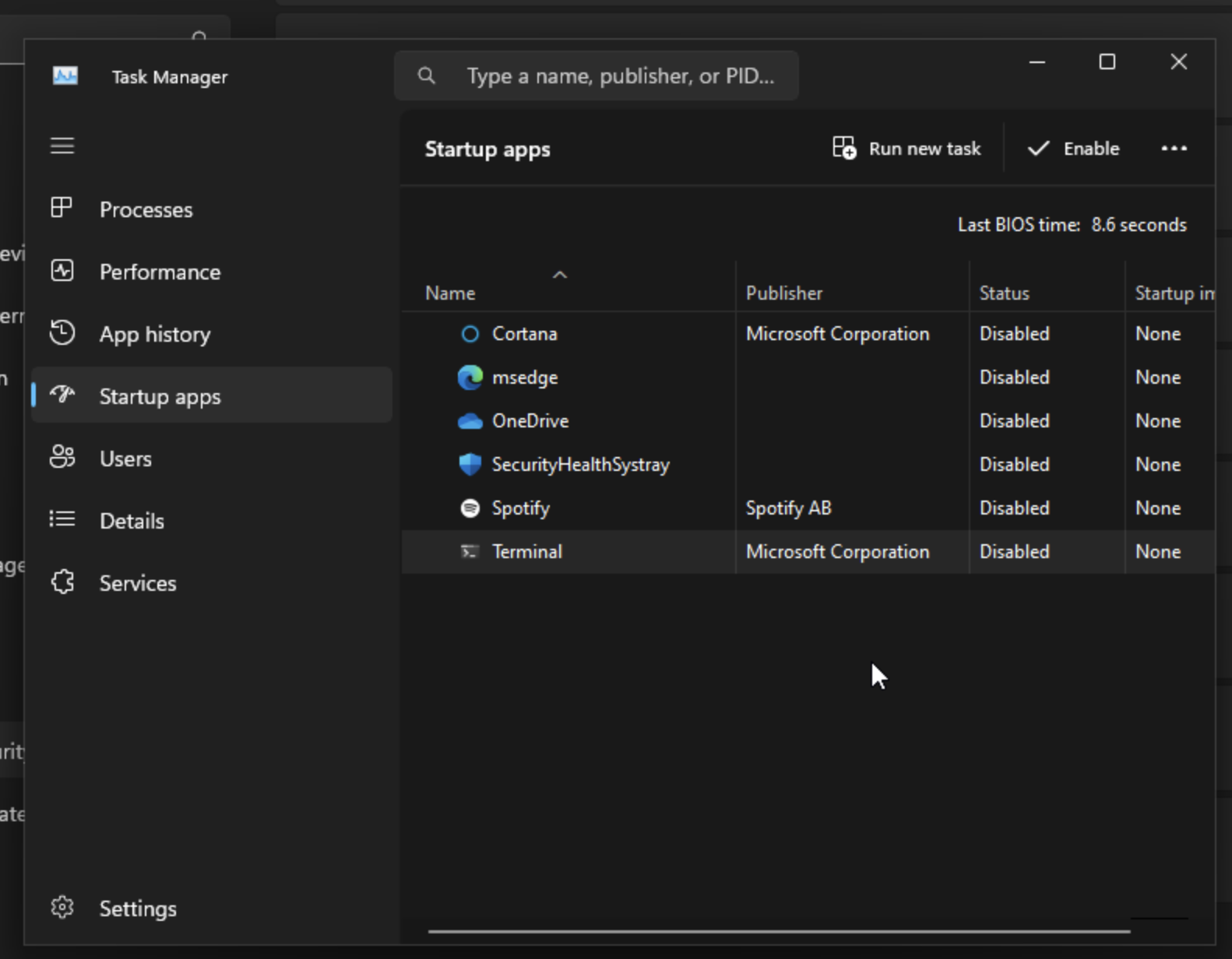Click the Task Manager app icon
Viewport: 1232px width, 959px height.
pyautogui.click(x=65, y=76)
